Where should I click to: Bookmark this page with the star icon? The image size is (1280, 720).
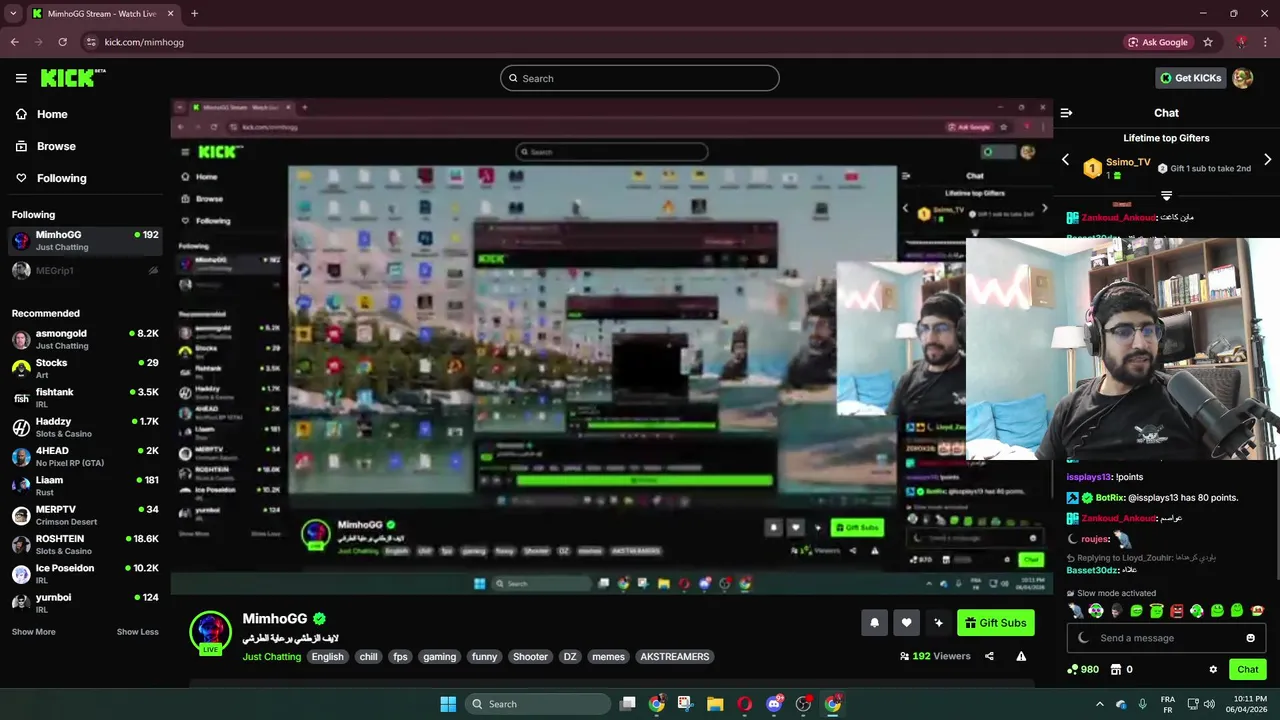pyautogui.click(x=1208, y=42)
